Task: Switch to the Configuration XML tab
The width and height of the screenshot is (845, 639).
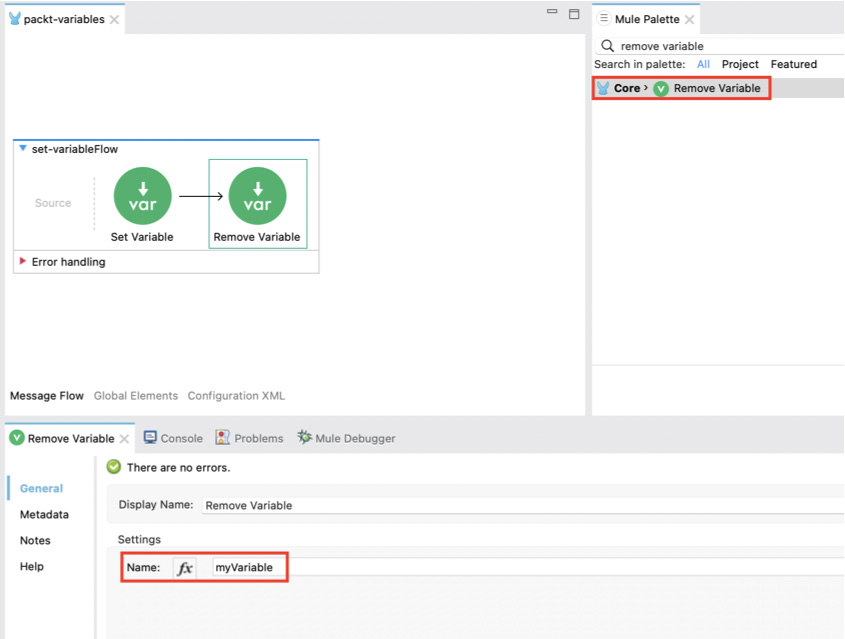Action: tap(235, 395)
